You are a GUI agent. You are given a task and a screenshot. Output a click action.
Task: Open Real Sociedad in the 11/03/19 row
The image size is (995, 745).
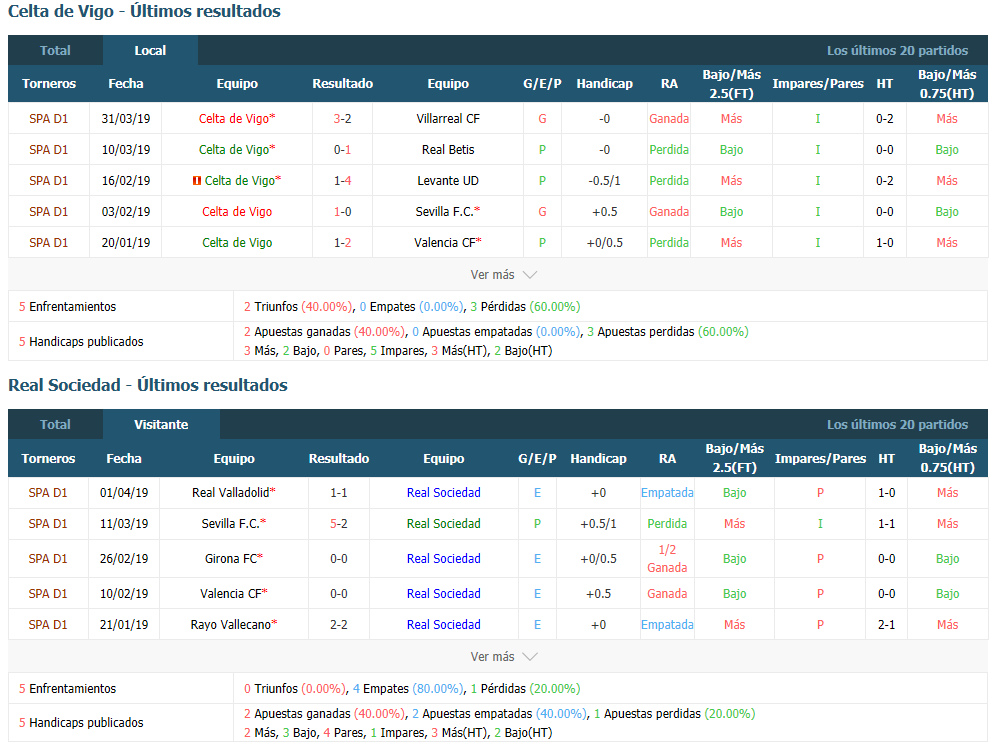(x=444, y=524)
